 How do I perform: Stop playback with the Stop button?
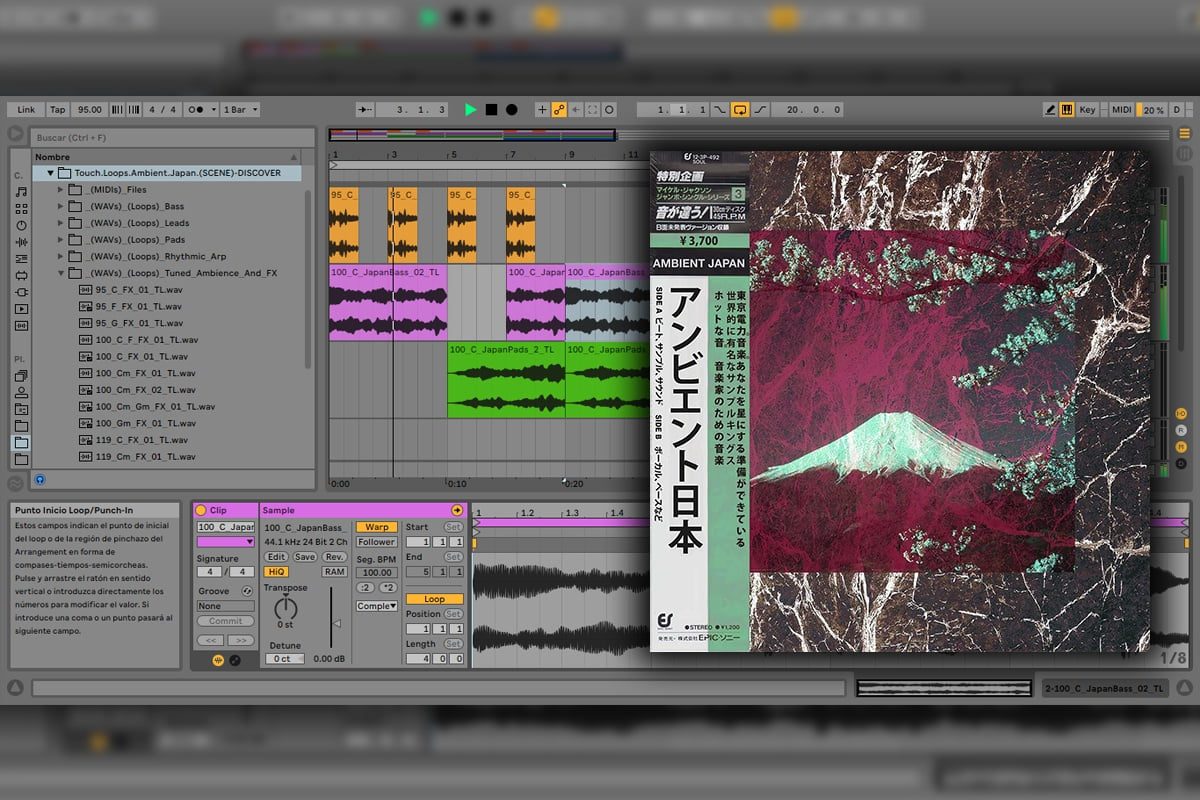click(x=491, y=110)
